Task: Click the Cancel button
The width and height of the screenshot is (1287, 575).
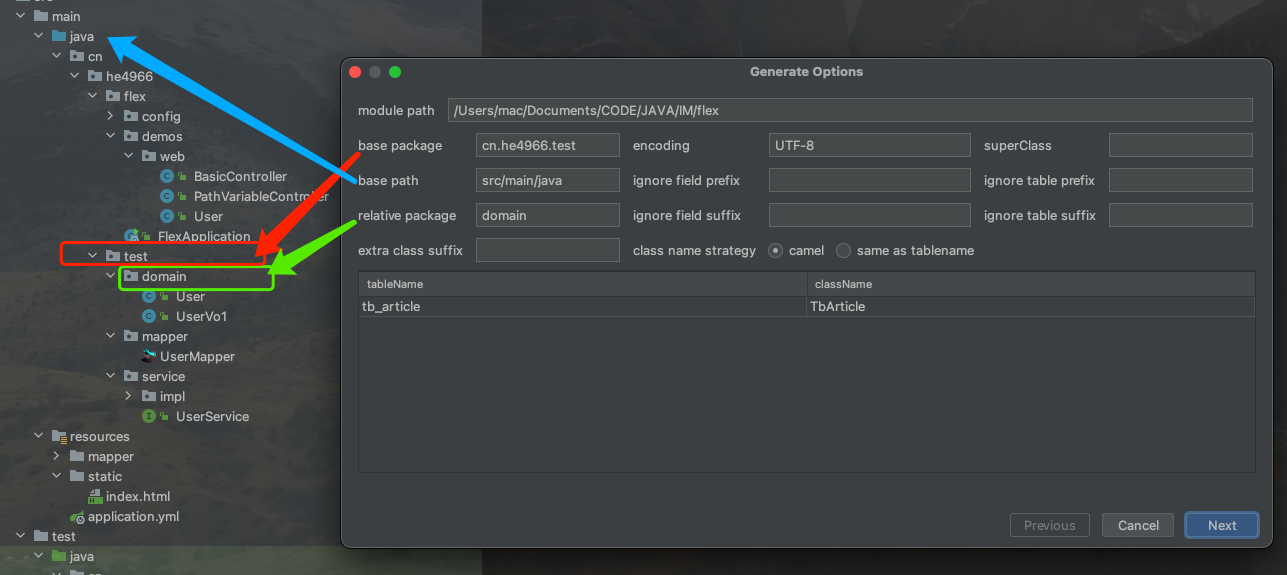Action: point(1138,525)
